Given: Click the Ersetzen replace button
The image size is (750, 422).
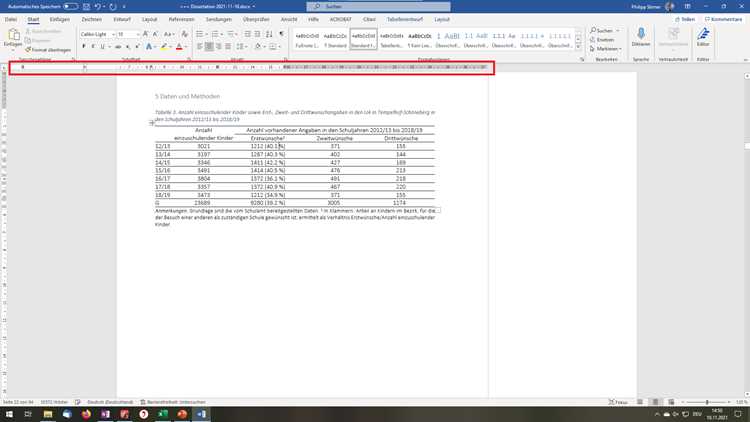Looking at the screenshot, I should click(602, 40).
